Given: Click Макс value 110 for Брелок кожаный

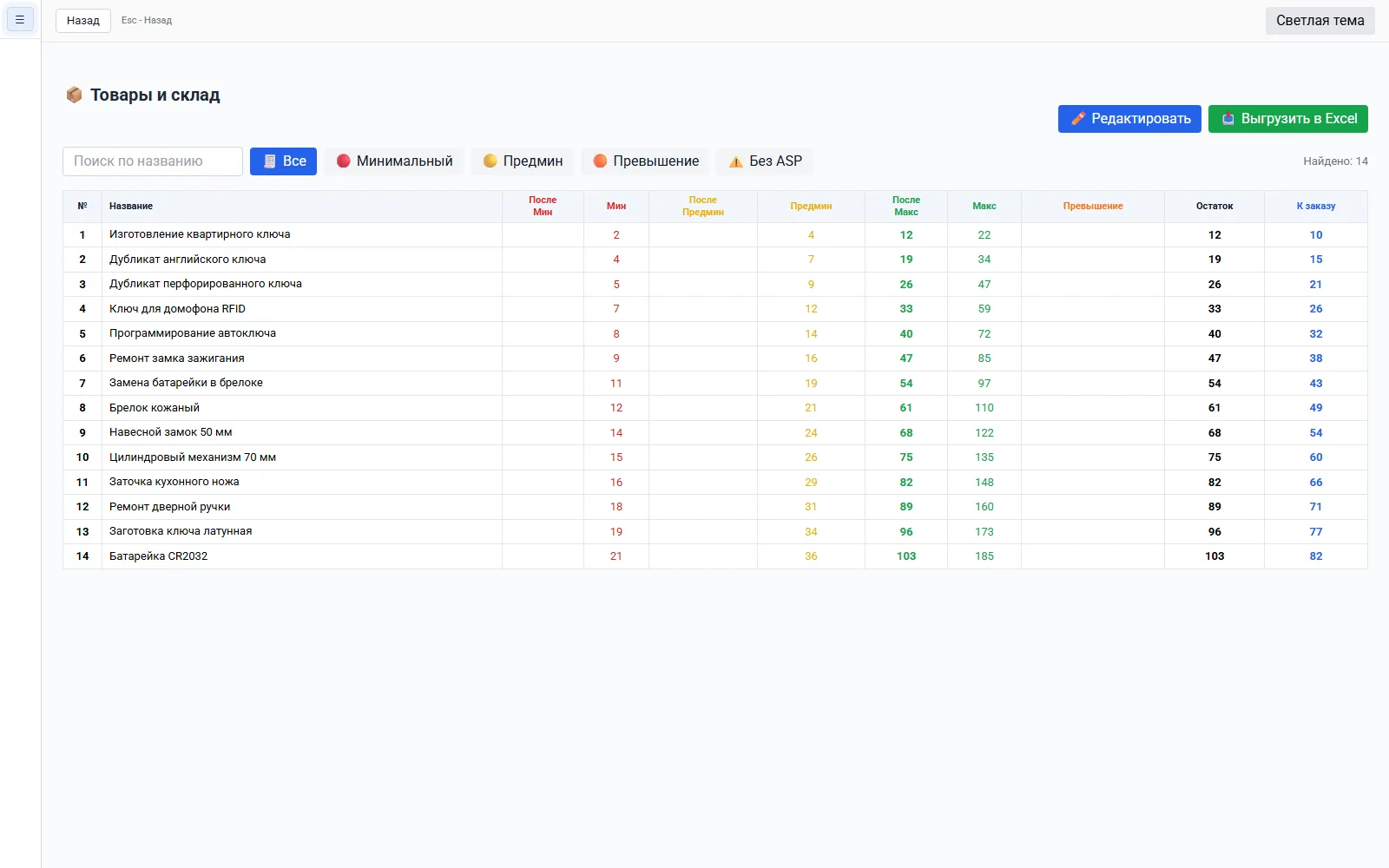Looking at the screenshot, I should 984,408.
